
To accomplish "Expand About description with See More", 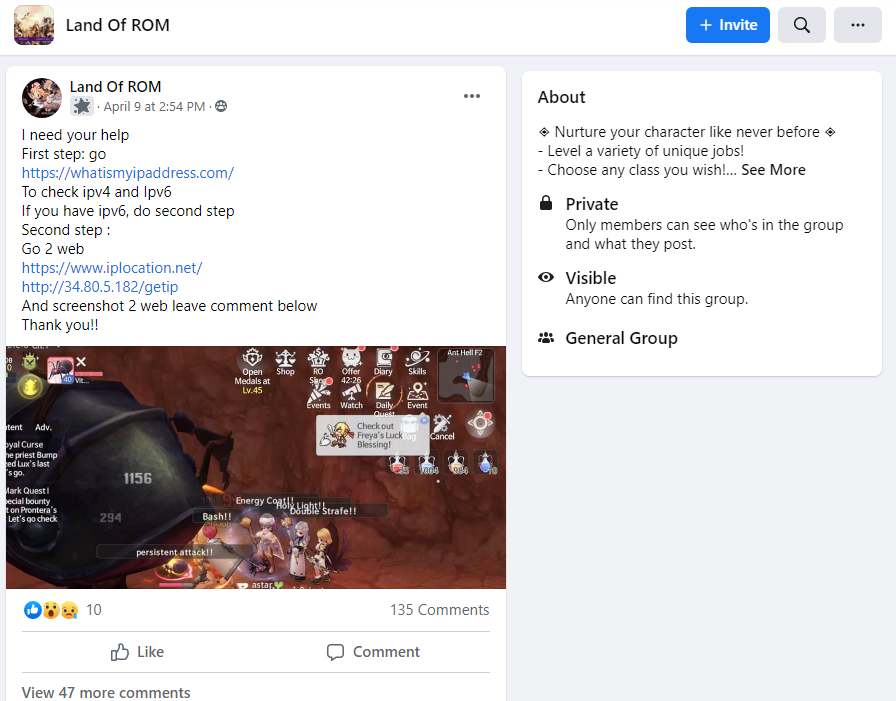I will (x=773, y=170).
